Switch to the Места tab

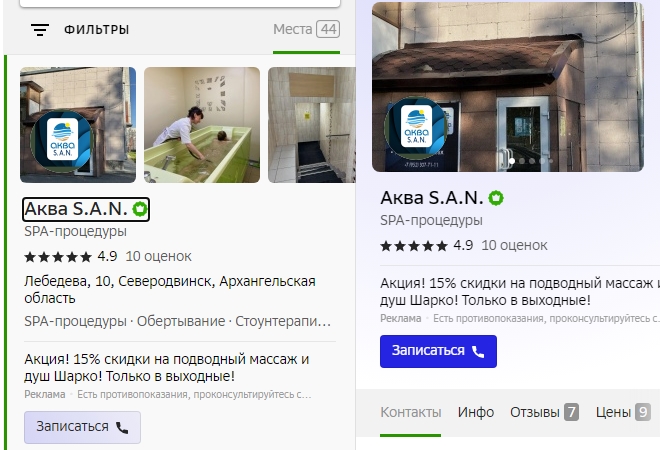click(306, 29)
